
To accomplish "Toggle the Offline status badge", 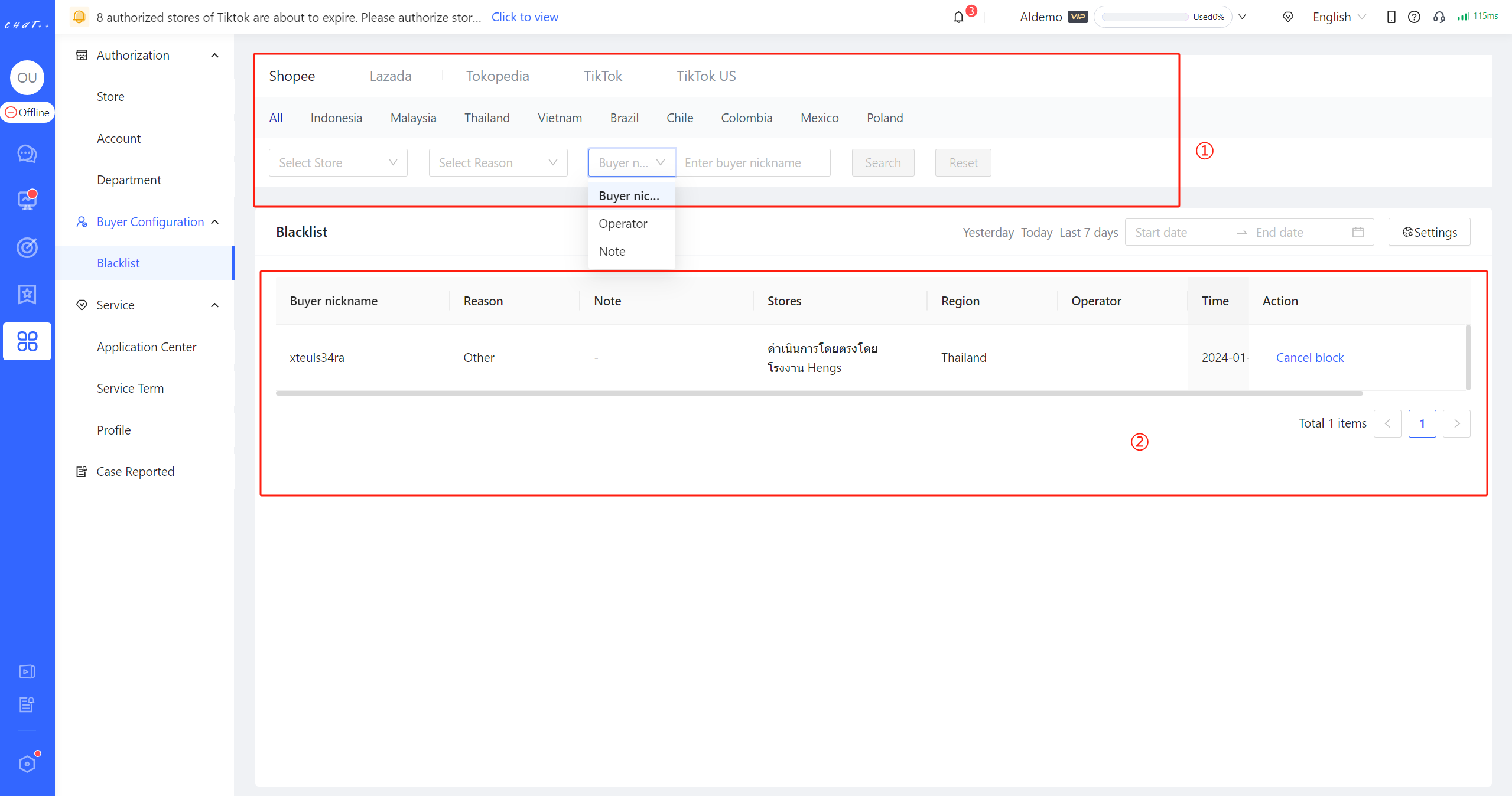I will tap(27, 112).
